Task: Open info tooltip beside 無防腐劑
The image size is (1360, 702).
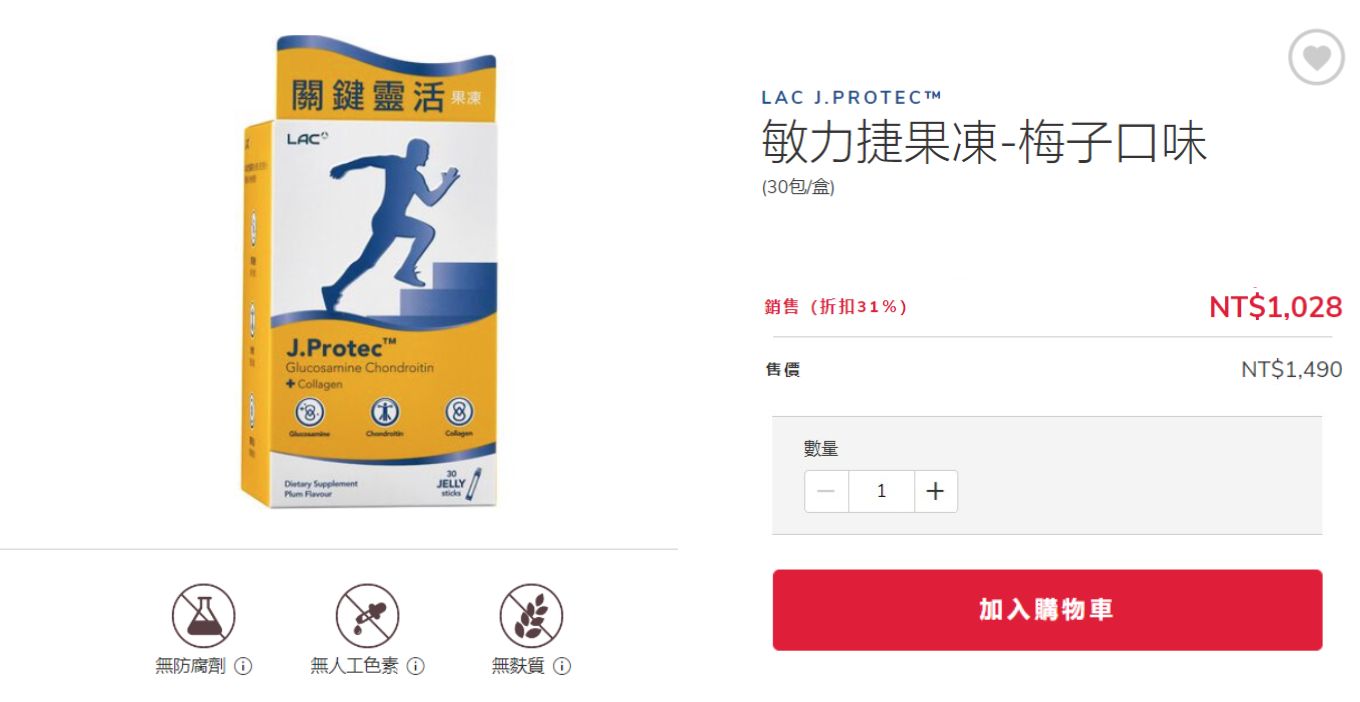Action: point(243,666)
